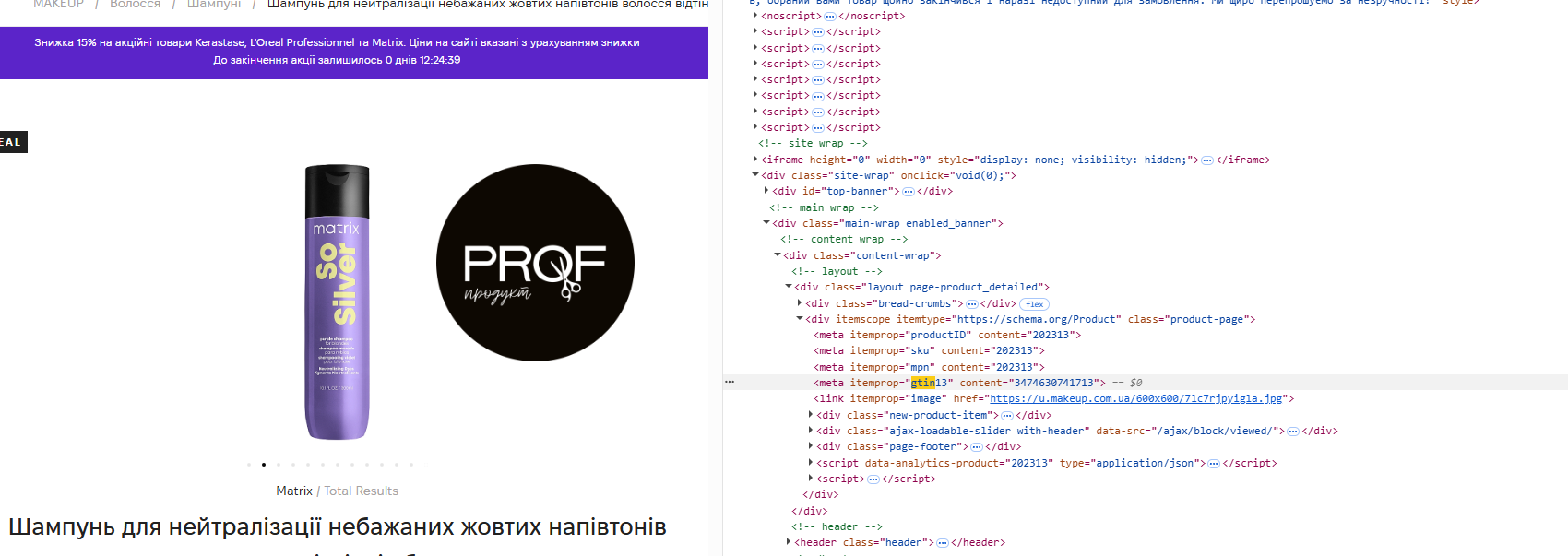Click the active product carousel dot

264,465
